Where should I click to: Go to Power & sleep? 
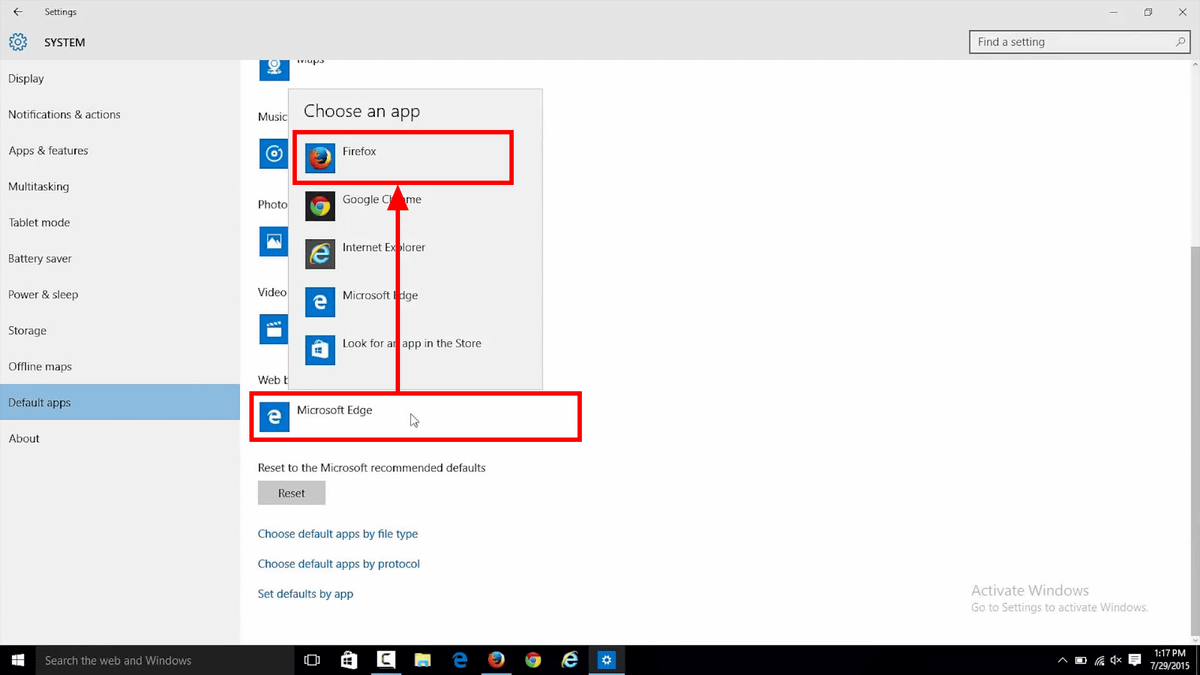tap(120, 295)
